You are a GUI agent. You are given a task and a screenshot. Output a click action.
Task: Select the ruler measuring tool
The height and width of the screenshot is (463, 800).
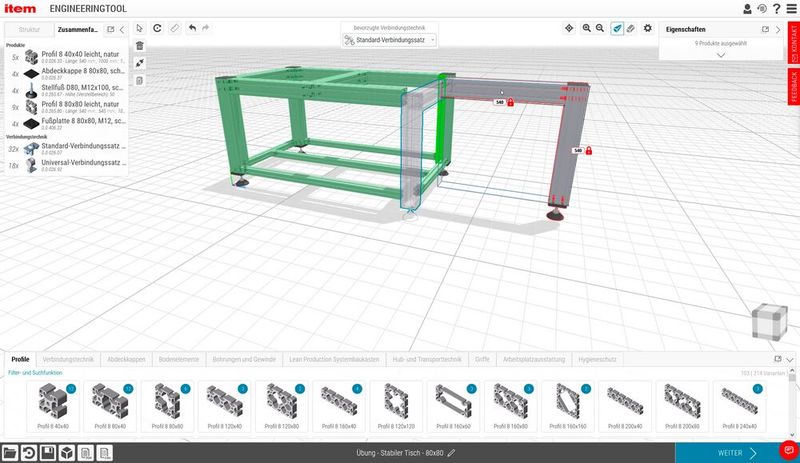174,28
